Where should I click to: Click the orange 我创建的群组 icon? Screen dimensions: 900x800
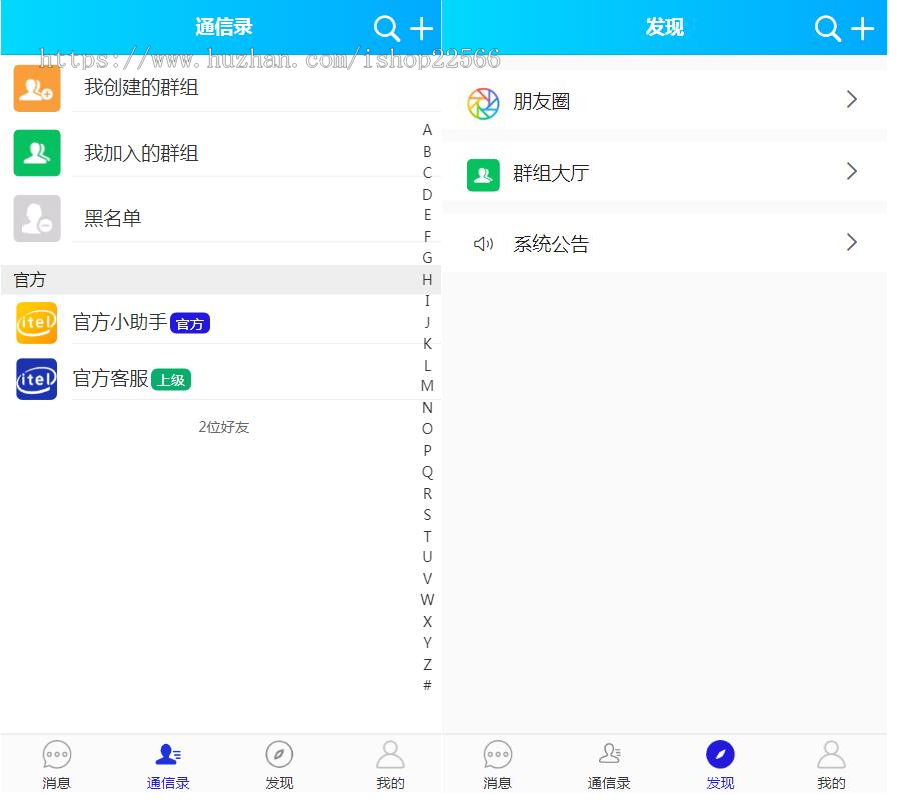(x=36, y=88)
